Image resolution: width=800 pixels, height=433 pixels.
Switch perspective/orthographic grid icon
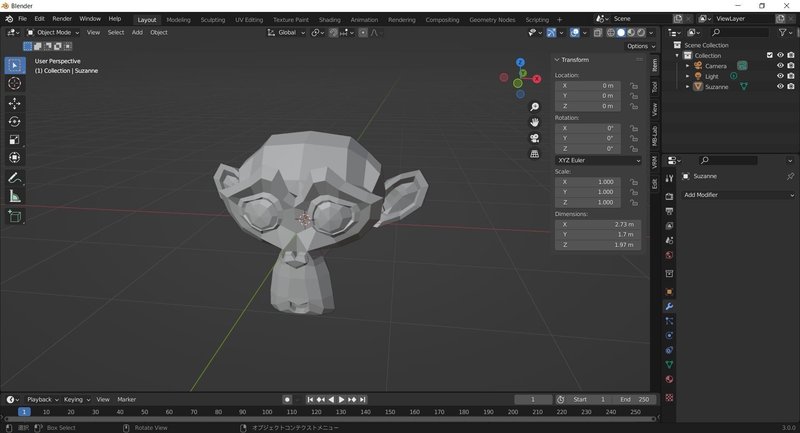534,154
